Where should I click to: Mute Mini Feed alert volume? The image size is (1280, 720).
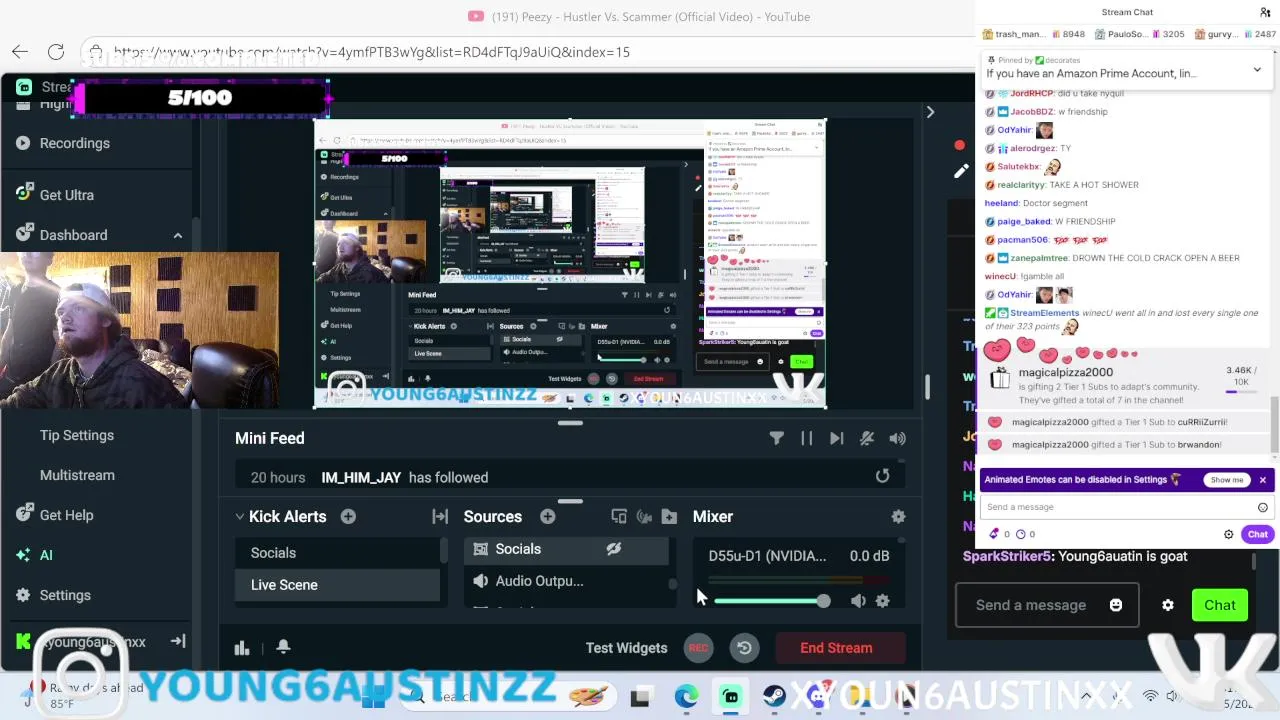tap(897, 438)
